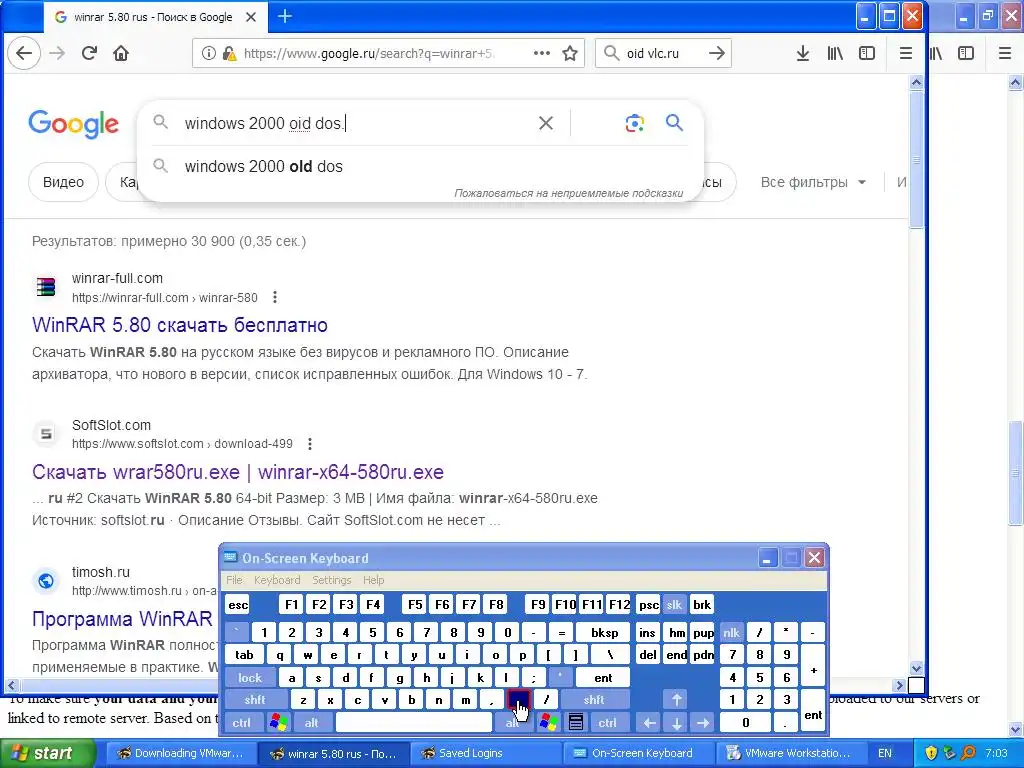Select the Видео filter chip
Image resolution: width=1024 pixels, height=768 pixels.
(63, 182)
